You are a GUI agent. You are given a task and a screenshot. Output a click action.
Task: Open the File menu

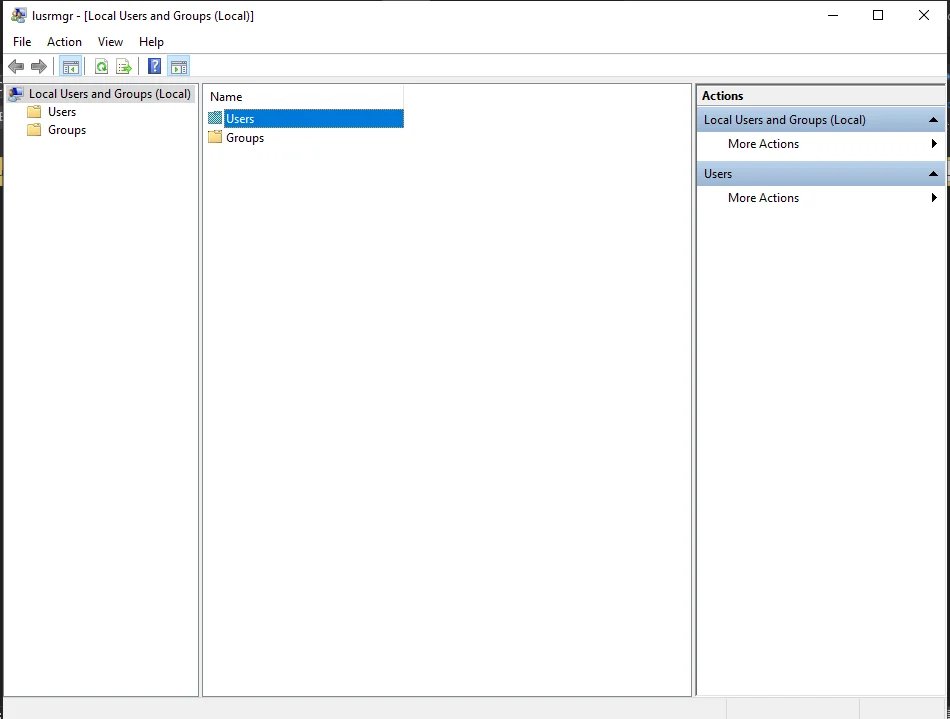[22, 42]
